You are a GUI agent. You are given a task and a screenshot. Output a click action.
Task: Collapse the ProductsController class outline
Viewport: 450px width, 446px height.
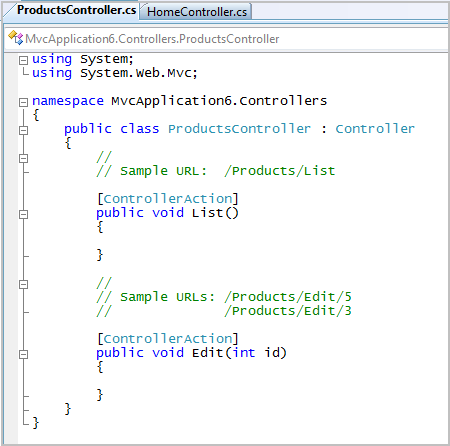(23, 130)
